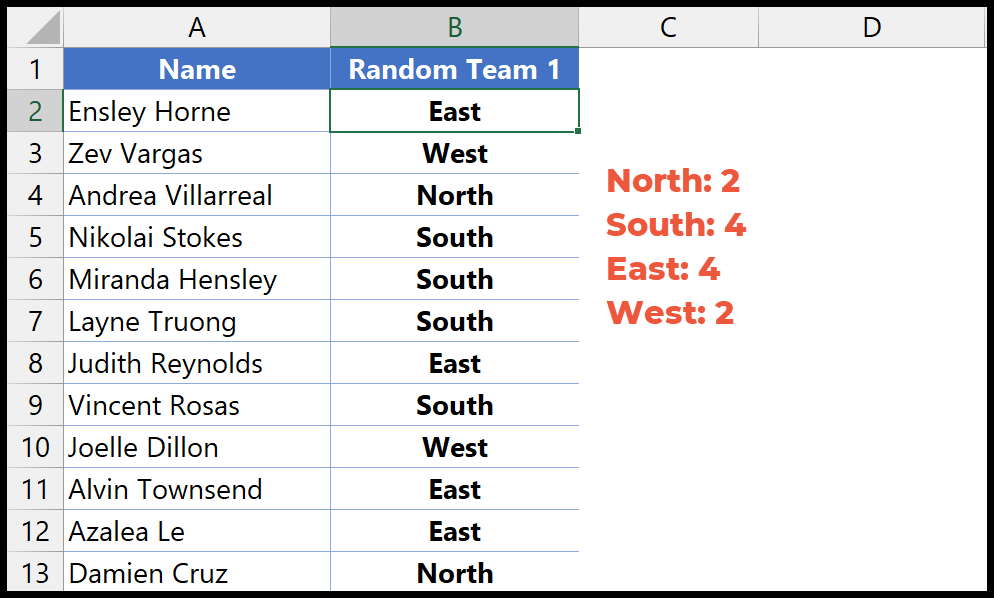This screenshot has height=598, width=994.
Task: Select column header C
Action: (x=667, y=27)
